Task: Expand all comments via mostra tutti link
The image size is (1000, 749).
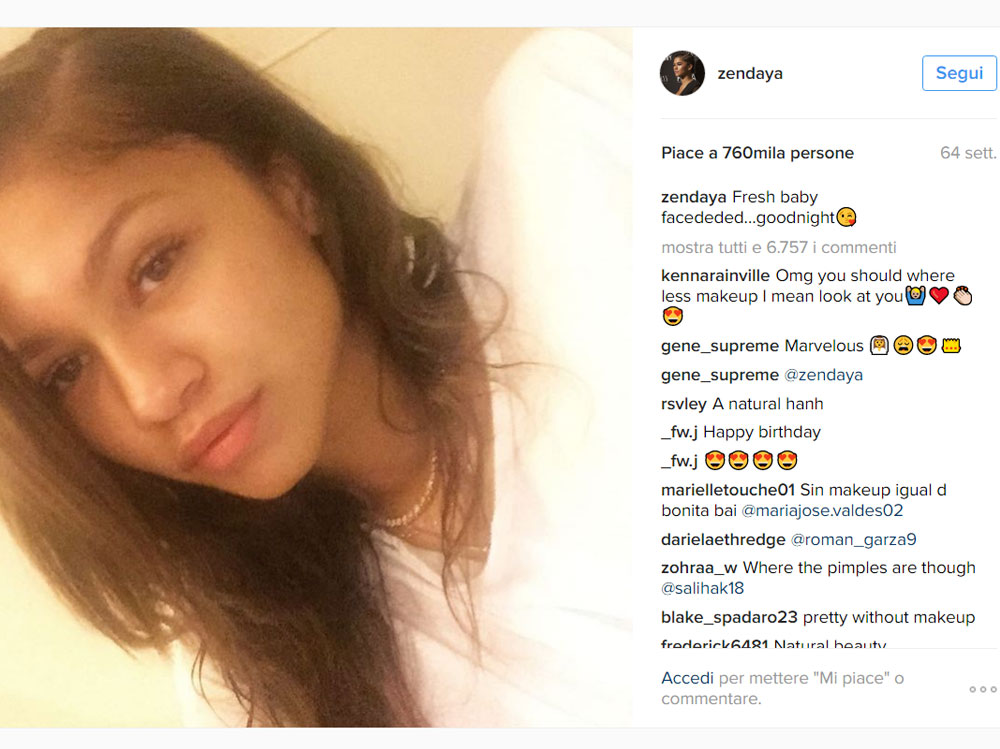Action: (779, 248)
